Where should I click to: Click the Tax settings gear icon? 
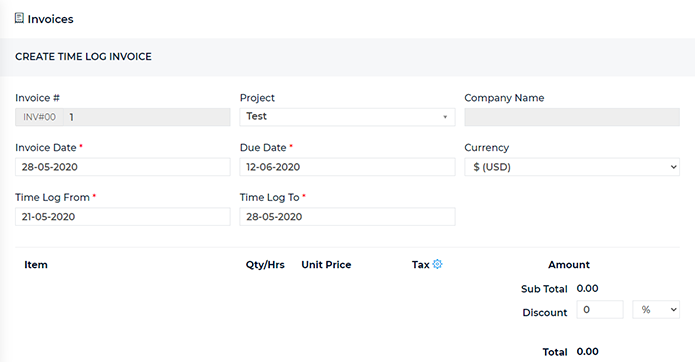click(437, 264)
